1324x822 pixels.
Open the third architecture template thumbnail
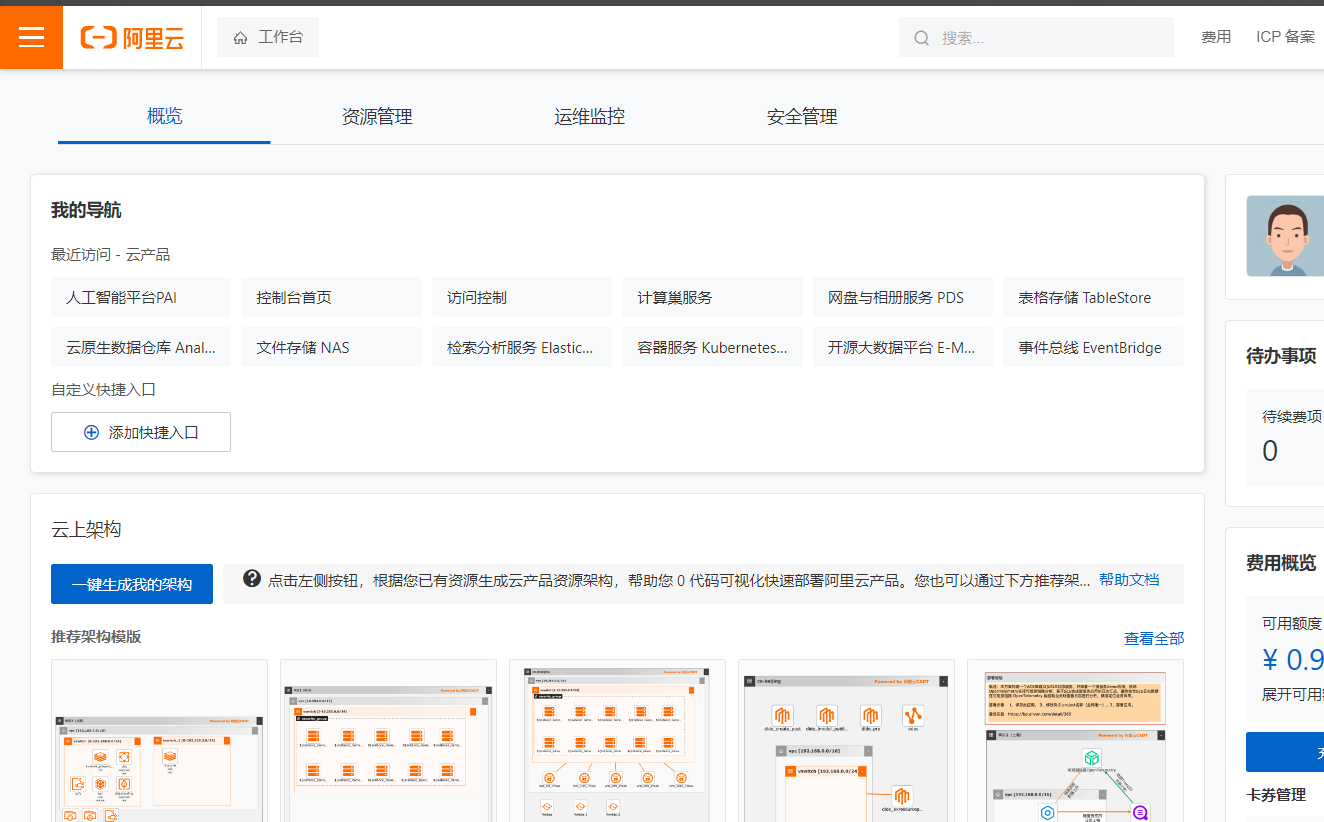[x=617, y=740]
